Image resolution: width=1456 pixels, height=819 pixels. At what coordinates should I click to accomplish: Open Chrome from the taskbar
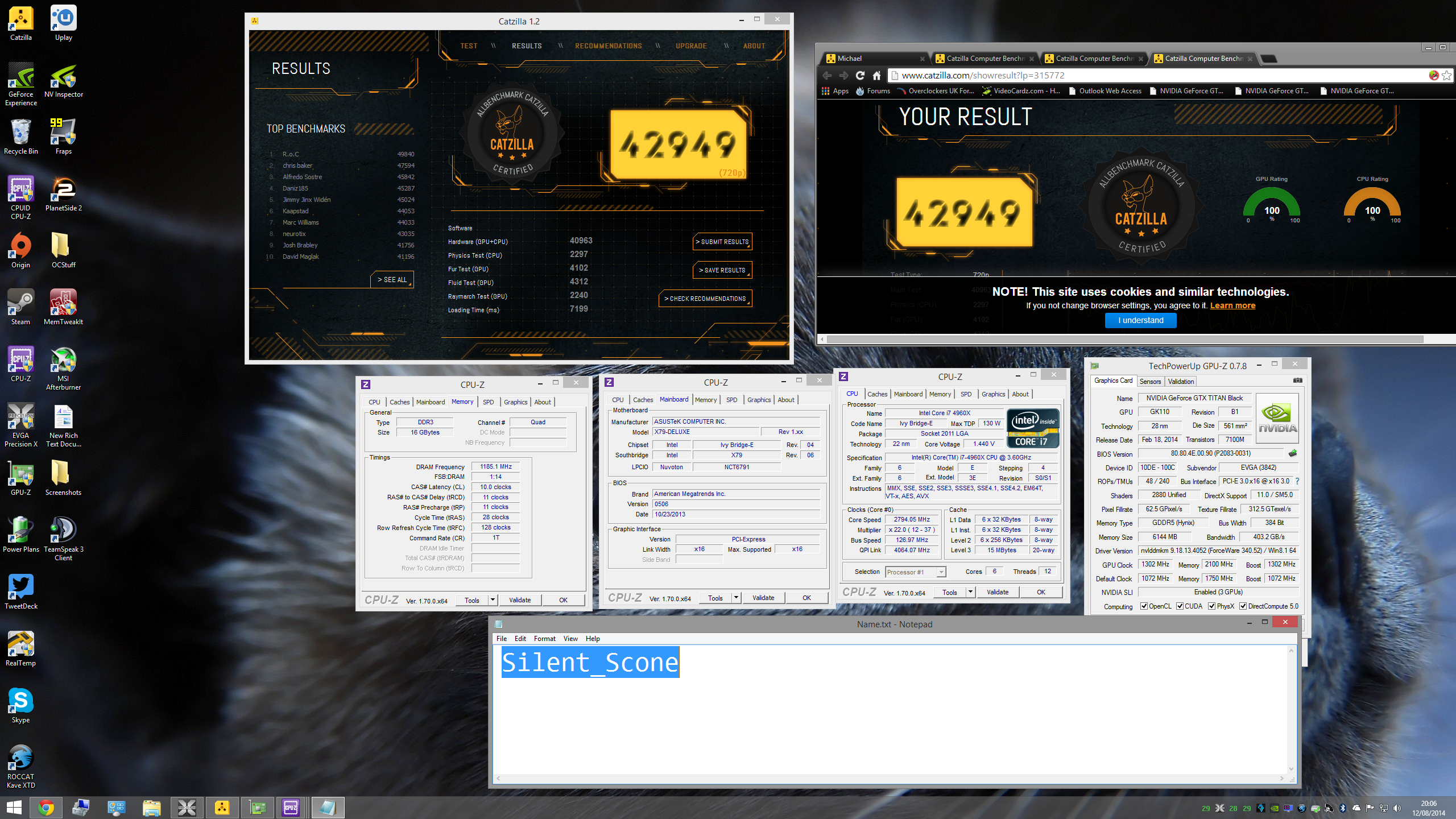(x=46, y=808)
